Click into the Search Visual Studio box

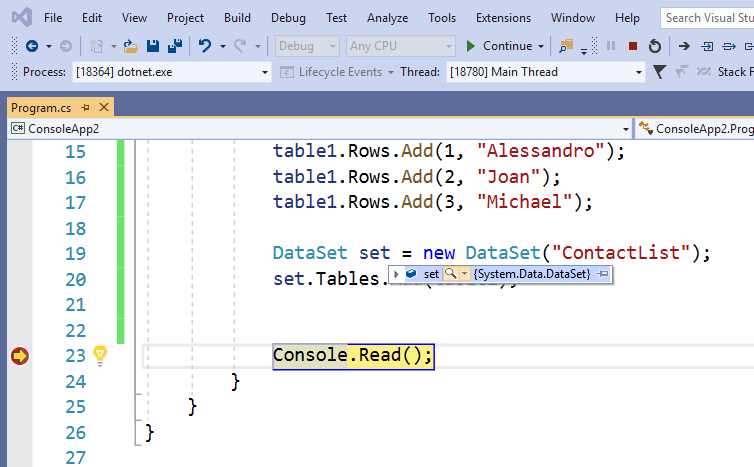(x=707, y=18)
